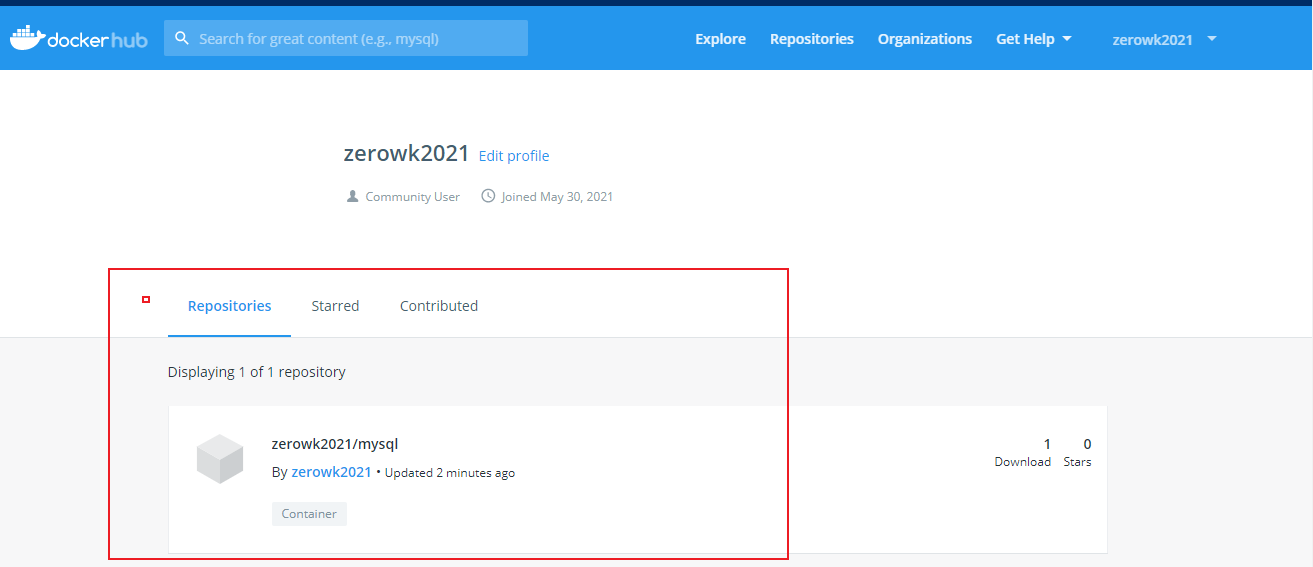Expand the Get Help dropdown
The image size is (1313, 567).
1034,39
